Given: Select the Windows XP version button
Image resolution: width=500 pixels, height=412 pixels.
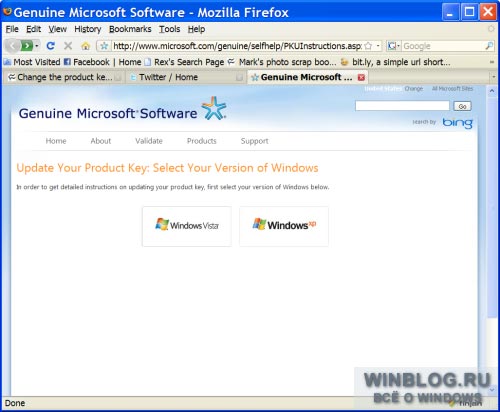Looking at the screenshot, I should [x=284, y=226].
